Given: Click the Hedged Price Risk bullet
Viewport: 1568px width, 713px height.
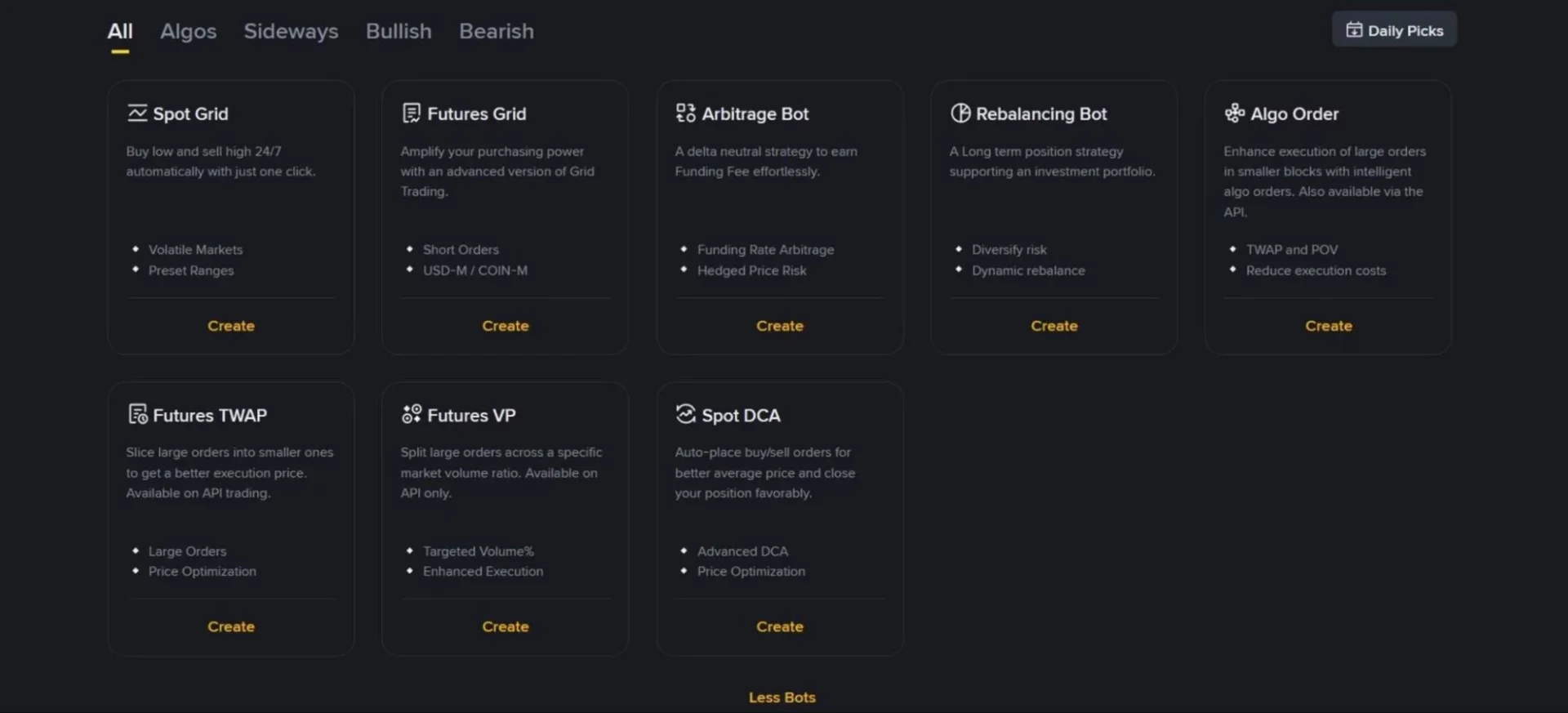Looking at the screenshot, I should 752,270.
